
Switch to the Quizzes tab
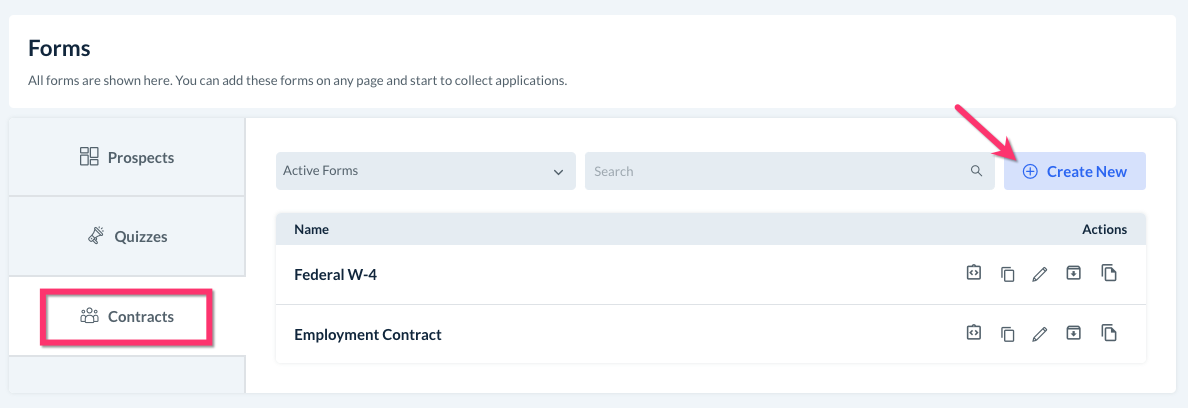point(127,237)
